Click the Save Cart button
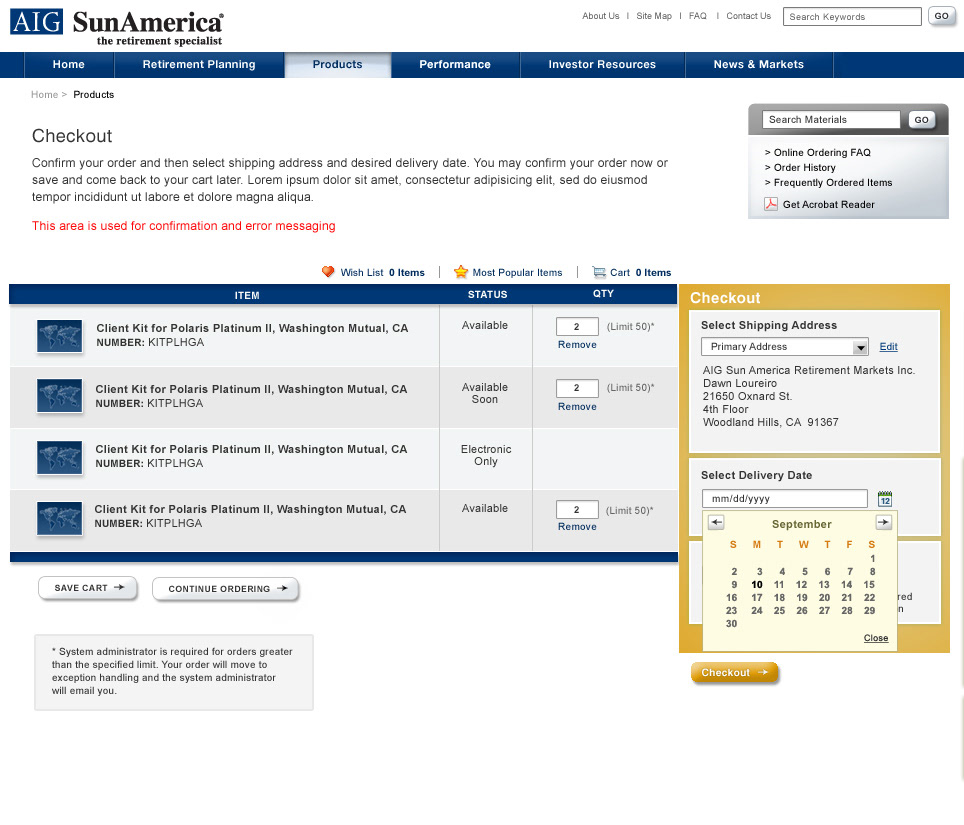Image resolution: width=964 pixels, height=825 pixels. coord(88,588)
